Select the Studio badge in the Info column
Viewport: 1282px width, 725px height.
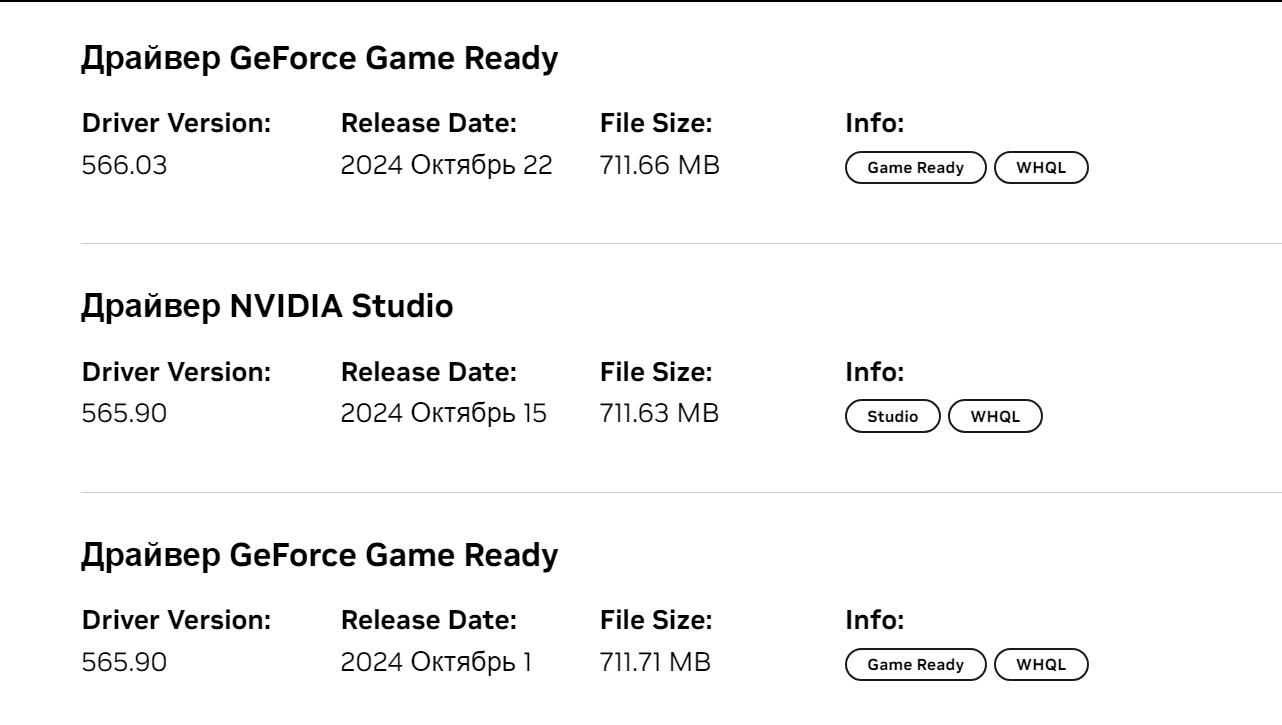pos(892,417)
